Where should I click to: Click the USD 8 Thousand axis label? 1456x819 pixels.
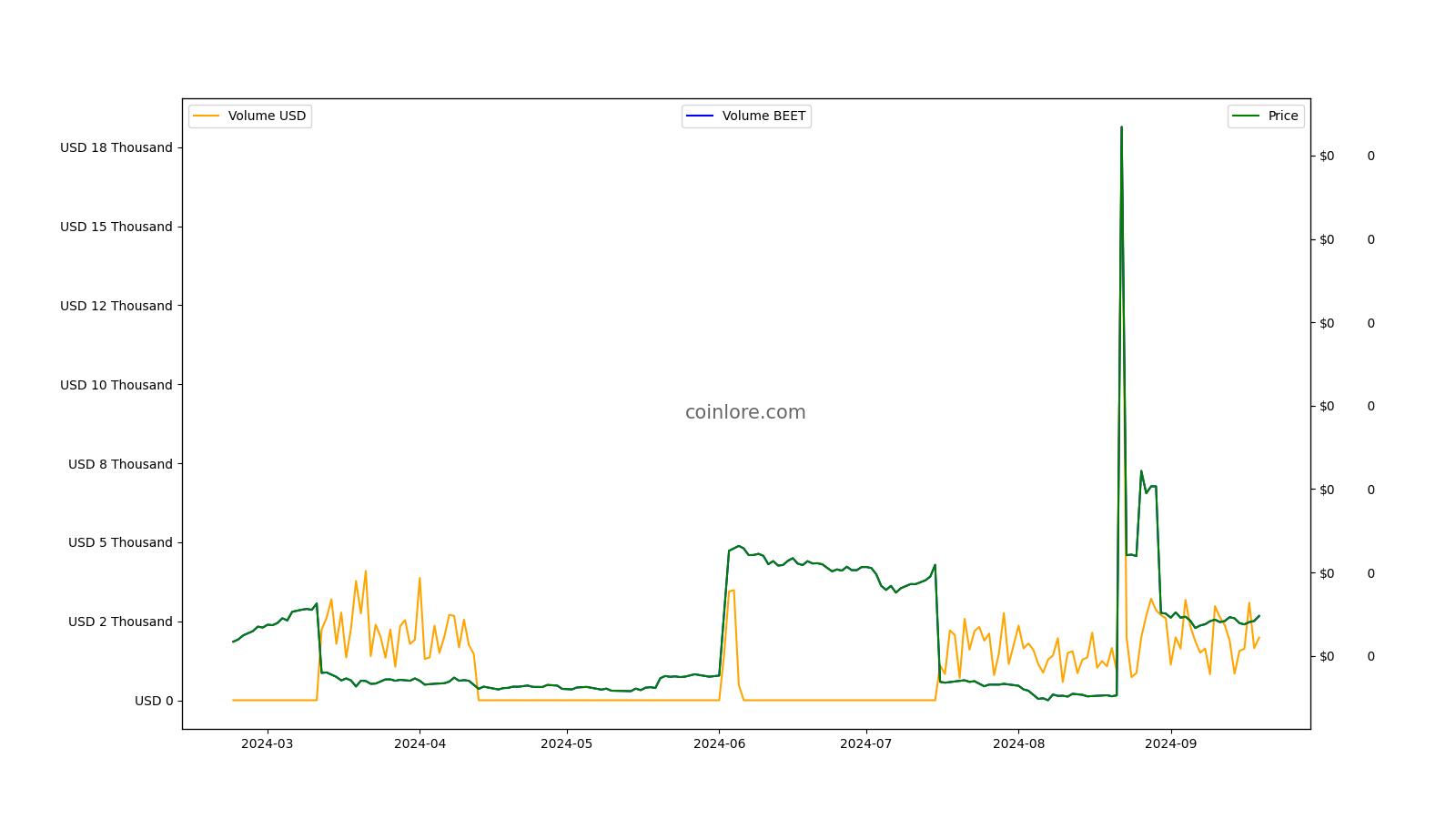coord(120,464)
